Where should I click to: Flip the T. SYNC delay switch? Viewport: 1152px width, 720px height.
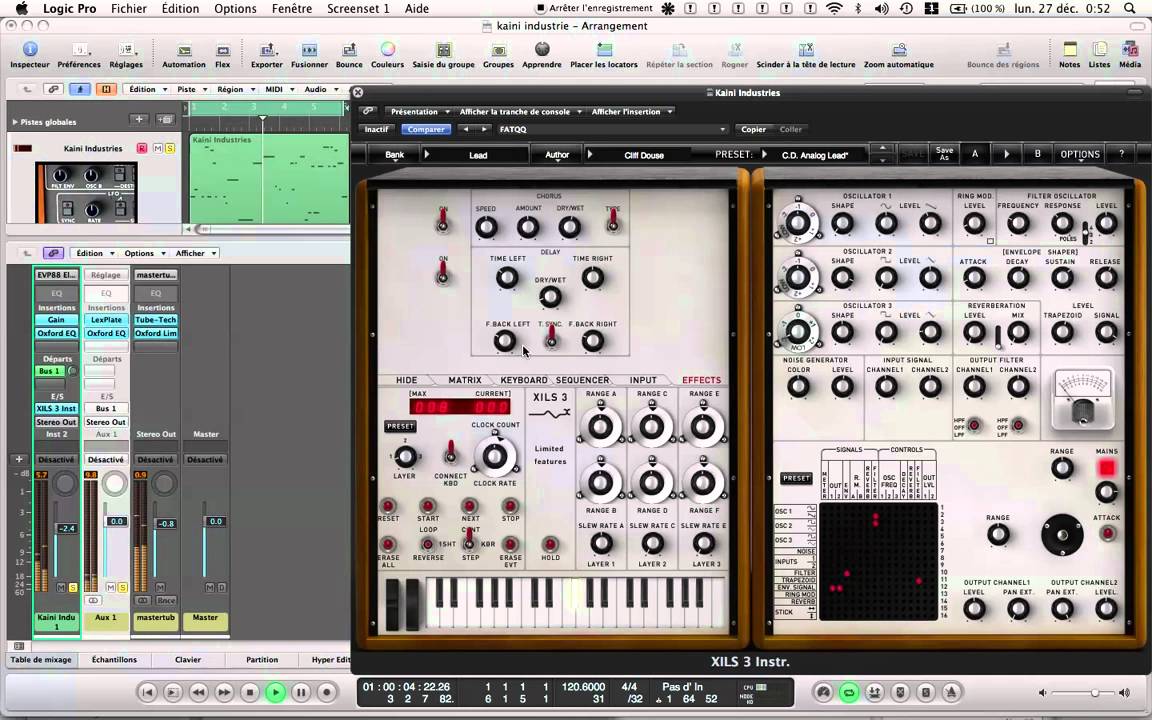click(x=550, y=336)
